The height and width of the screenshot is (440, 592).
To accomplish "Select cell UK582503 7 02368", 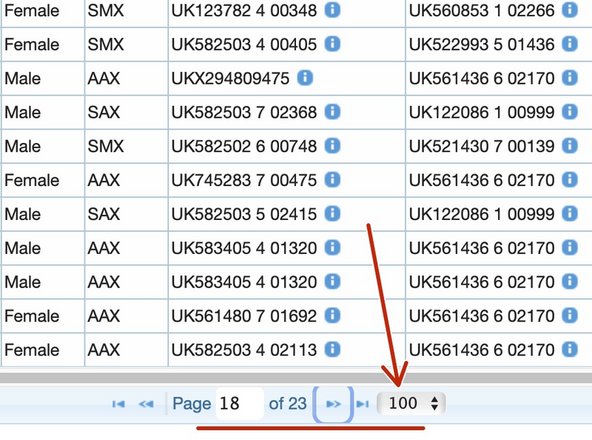I will coord(287,112).
